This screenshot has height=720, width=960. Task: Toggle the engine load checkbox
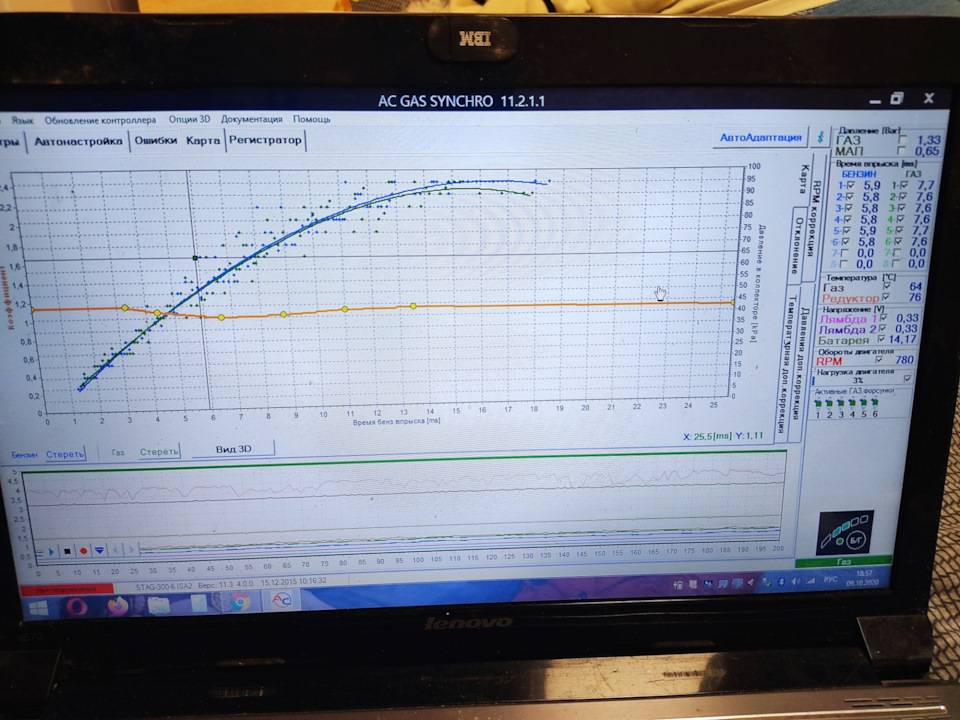[907, 378]
